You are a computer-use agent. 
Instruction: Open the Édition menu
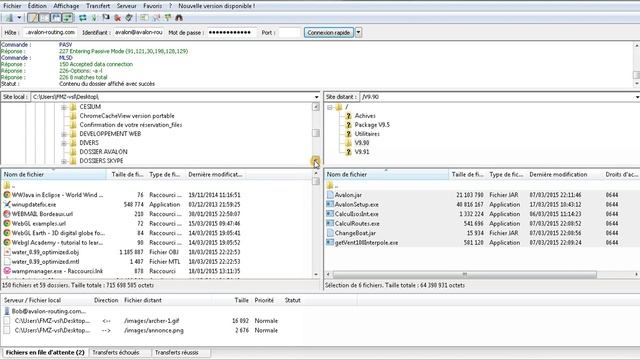tap(37, 6)
